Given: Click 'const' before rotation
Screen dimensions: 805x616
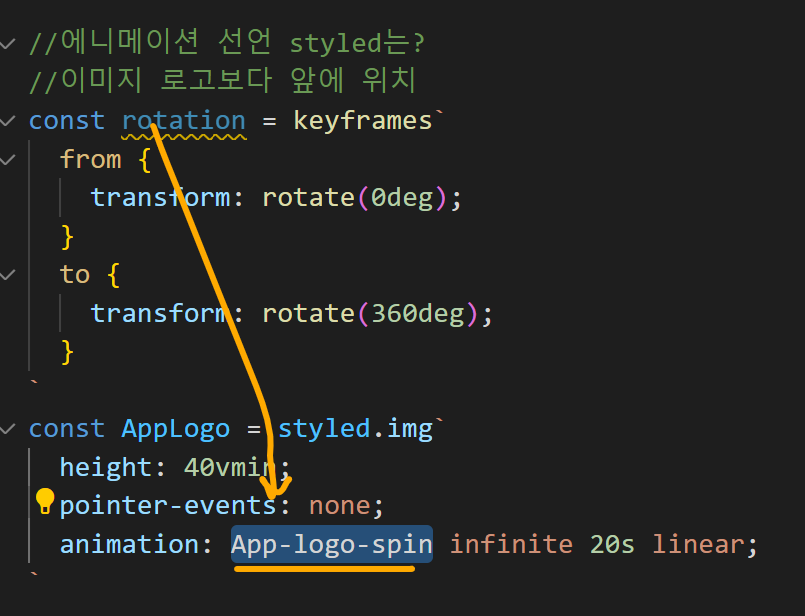Looking at the screenshot, I should point(67,121).
